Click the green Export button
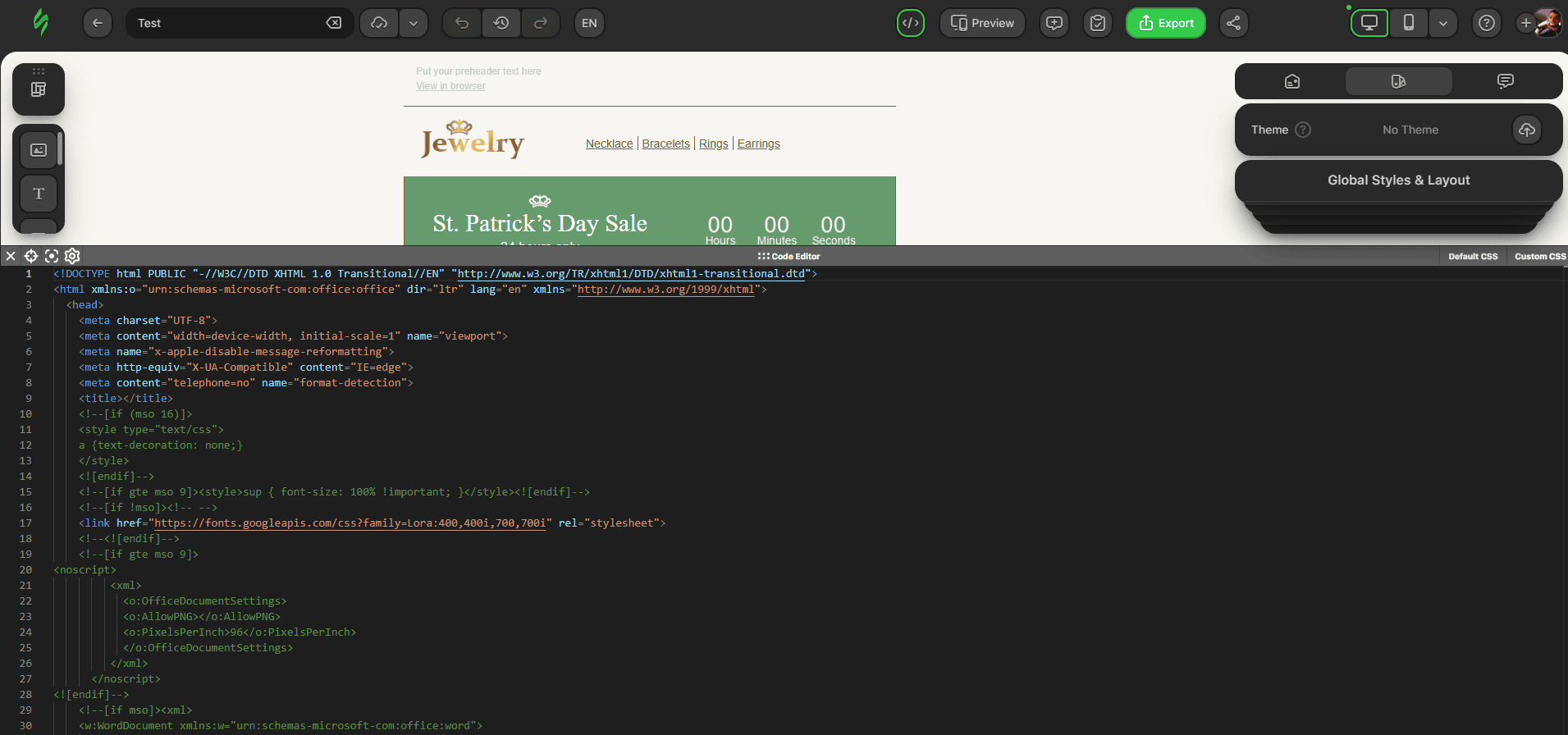The width and height of the screenshot is (1568, 735). pos(1165,23)
